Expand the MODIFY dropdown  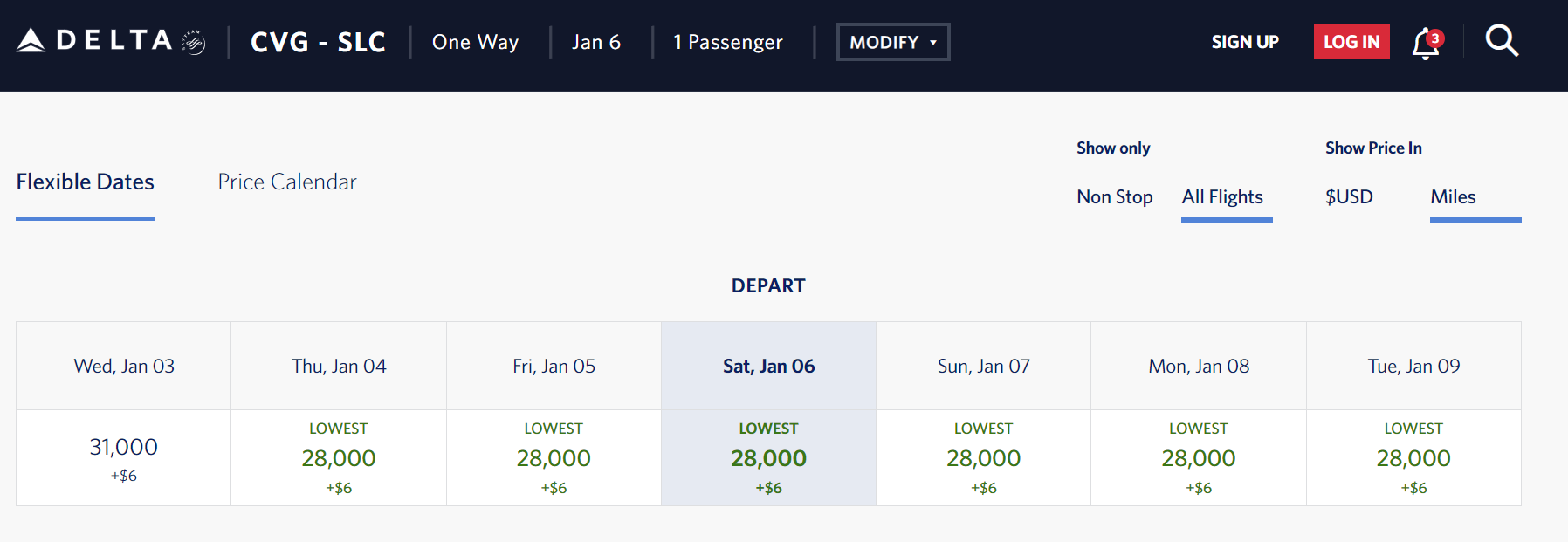pyautogui.click(x=892, y=42)
